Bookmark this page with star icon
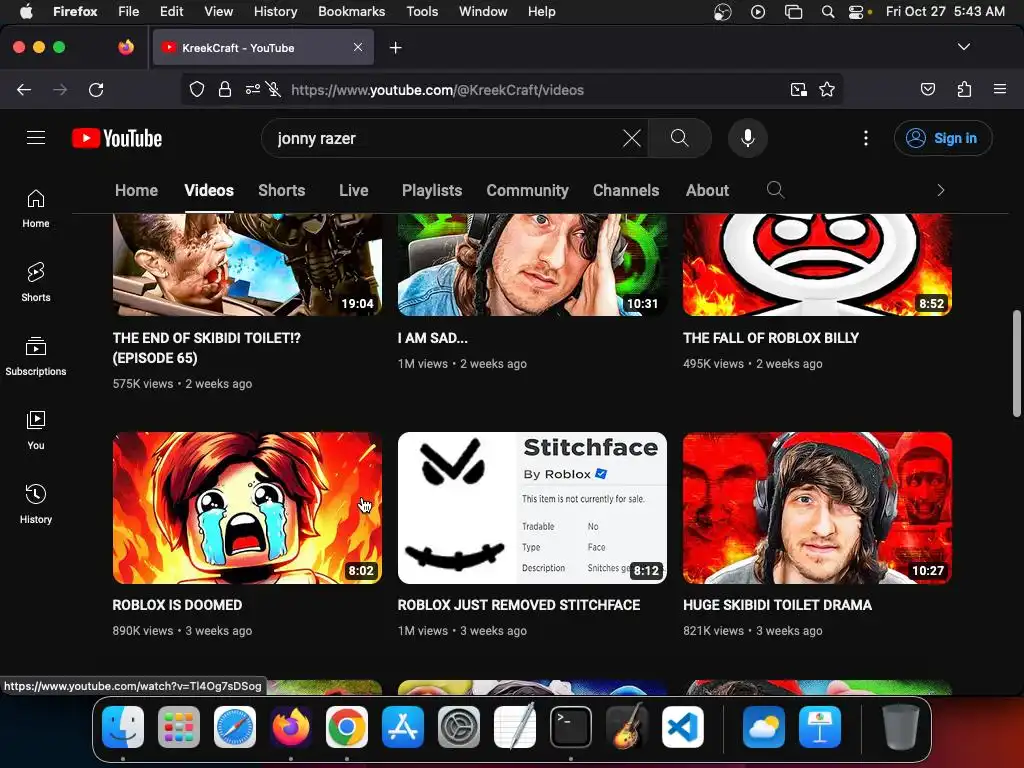The height and width of the screenshot is (768, 1024). (x=827, y=89)
